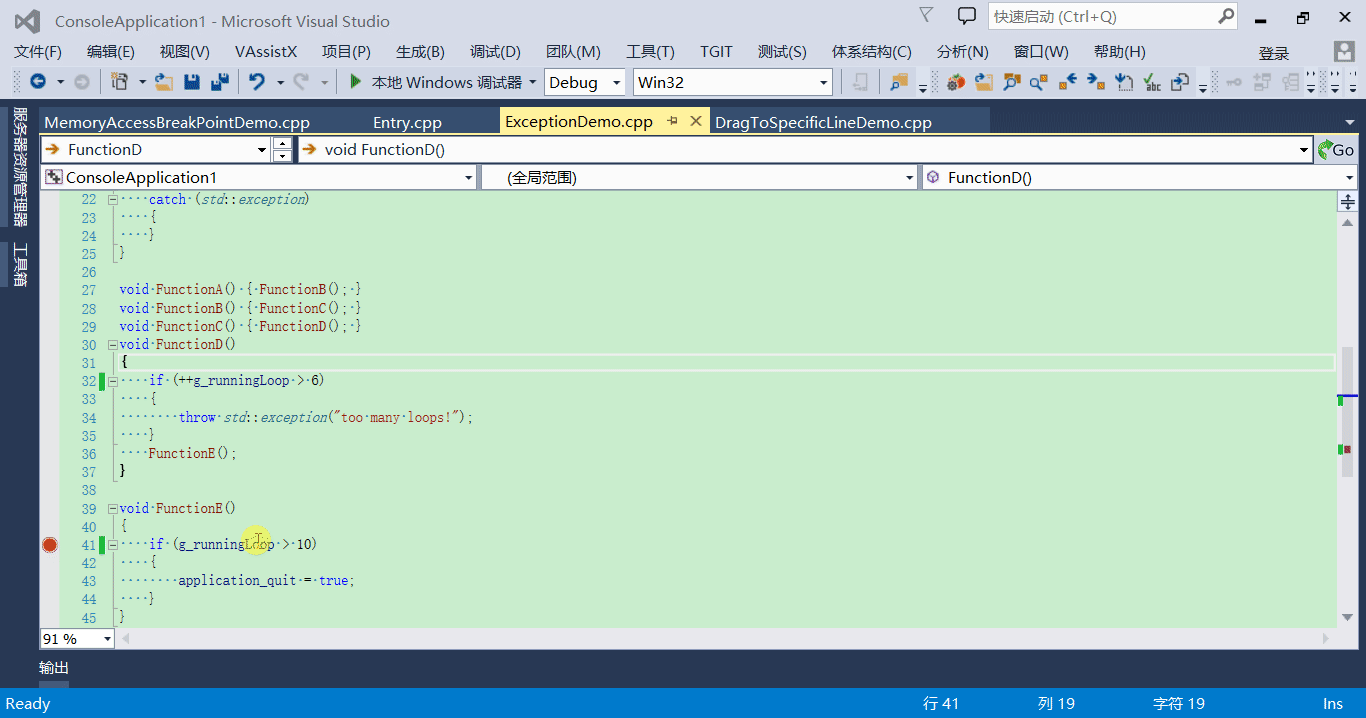
Task: Click the Go button next to navigation bar
Action: coord(1336,150)
